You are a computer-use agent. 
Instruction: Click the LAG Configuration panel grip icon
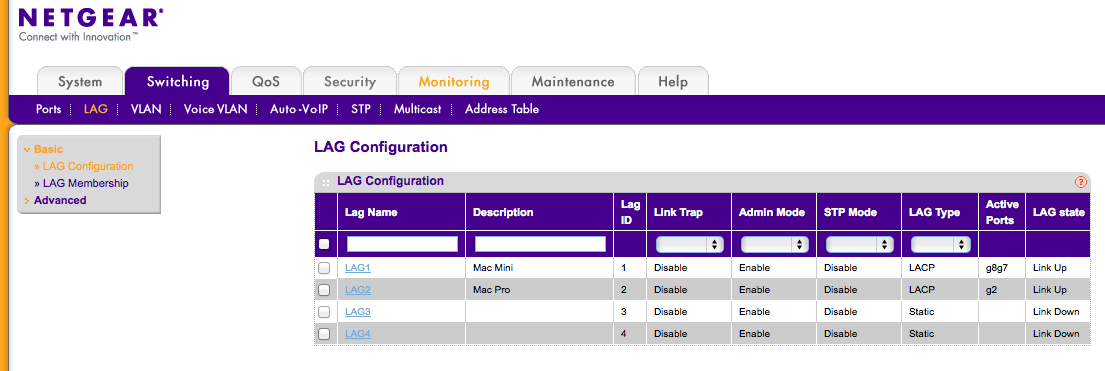326,183
